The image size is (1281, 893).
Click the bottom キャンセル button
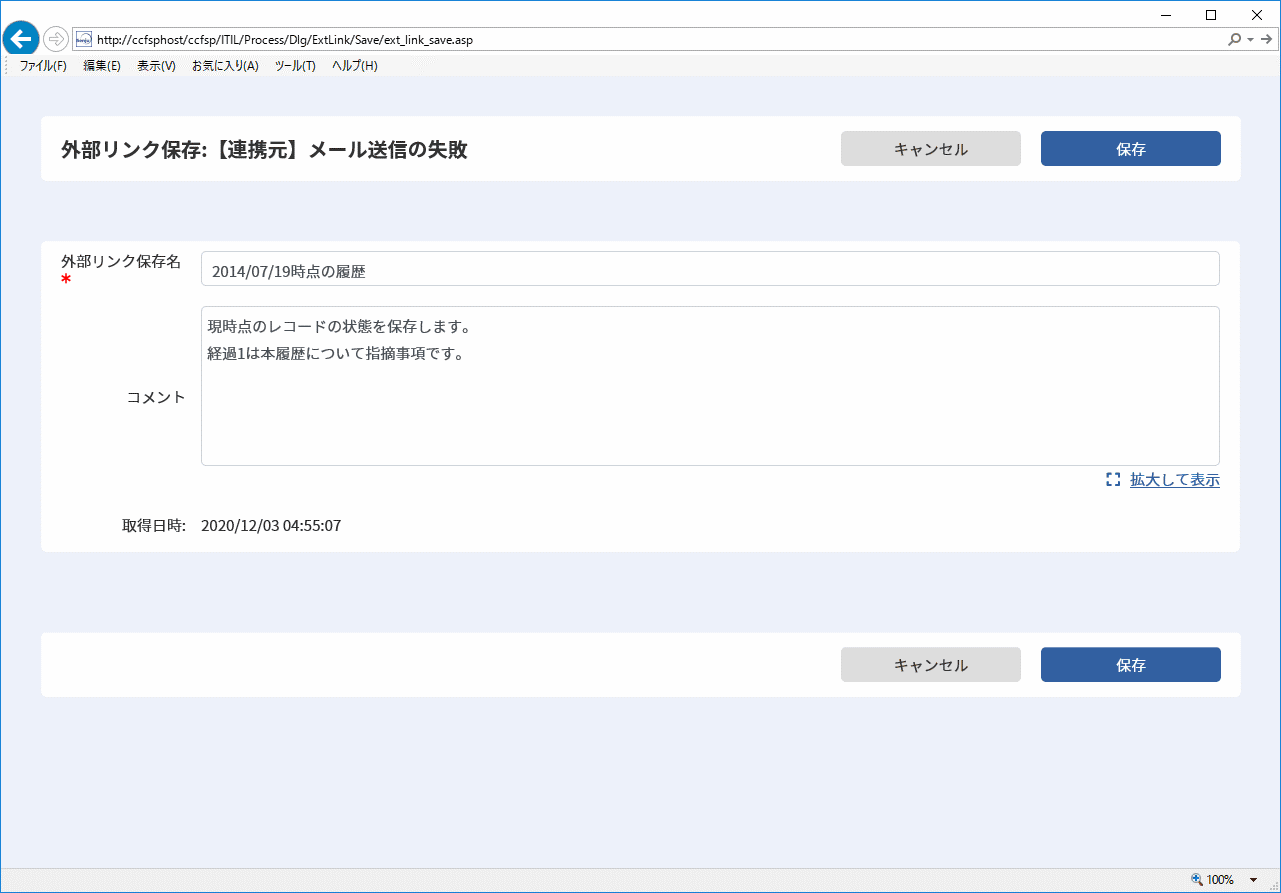point(931,665)
